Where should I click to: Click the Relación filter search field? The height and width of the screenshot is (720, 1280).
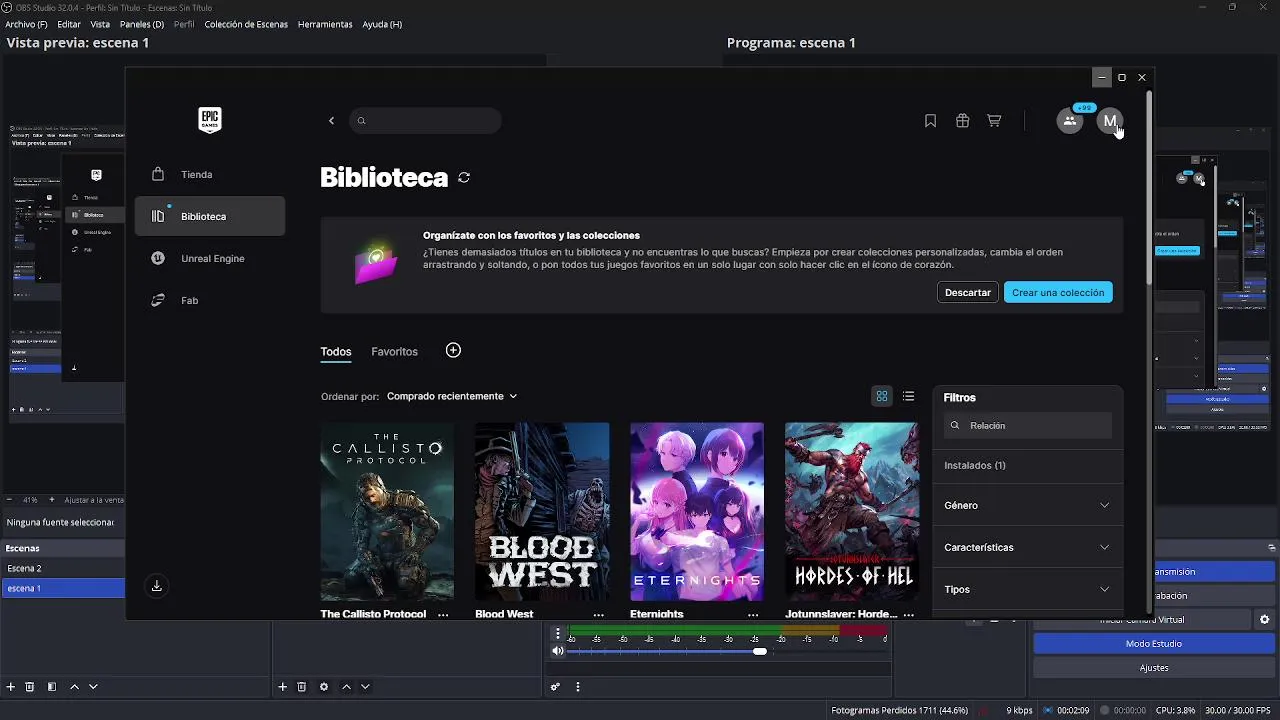pos(1028,425)
